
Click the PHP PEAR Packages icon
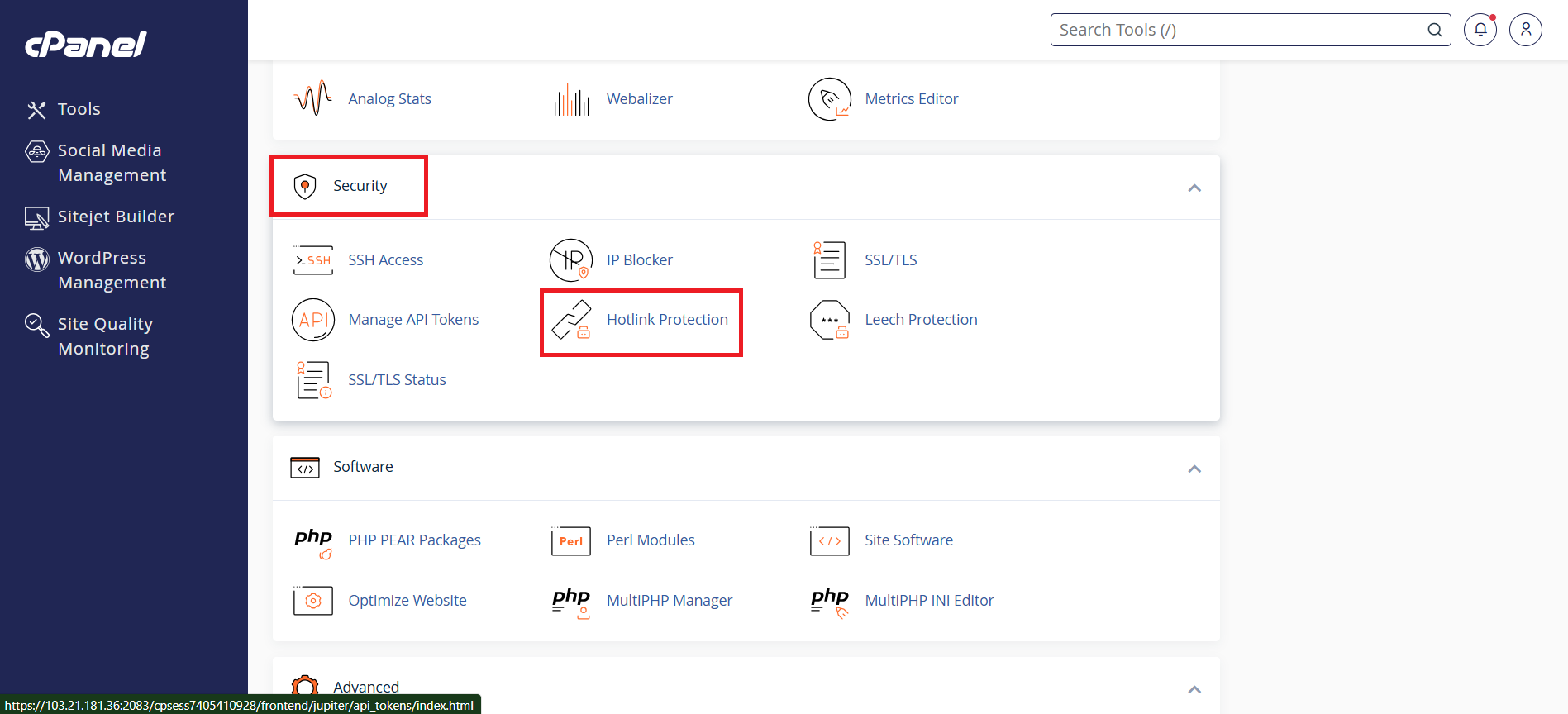(313, 543)
